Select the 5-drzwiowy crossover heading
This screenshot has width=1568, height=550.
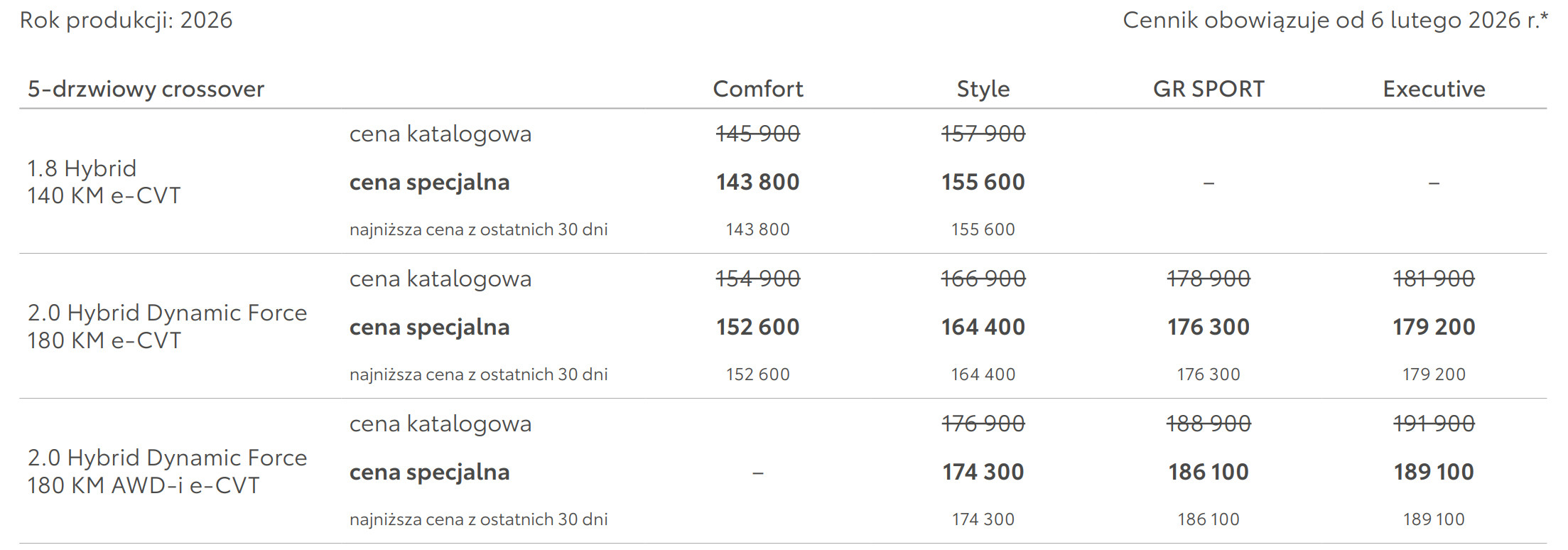(x=146, y=89)
